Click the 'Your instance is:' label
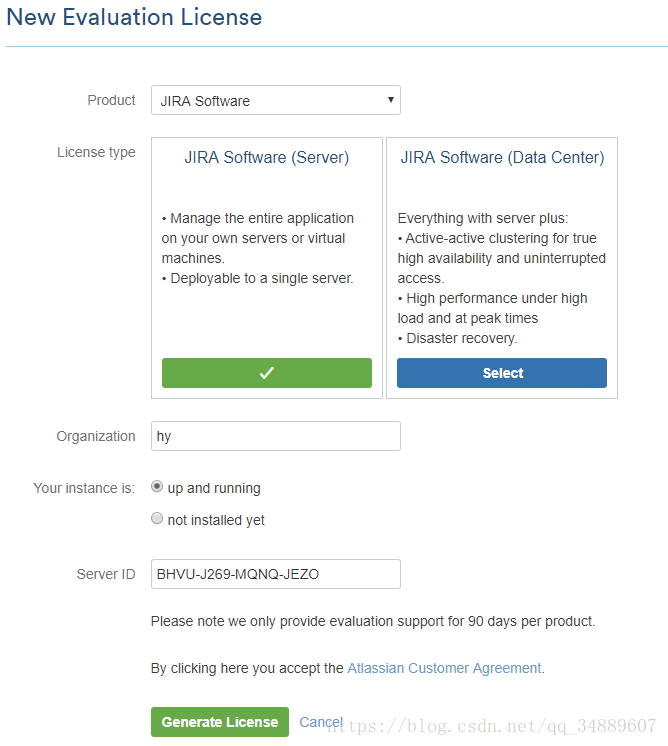The width and height of the screenshot is (668, 746). (x=84, y=488)
